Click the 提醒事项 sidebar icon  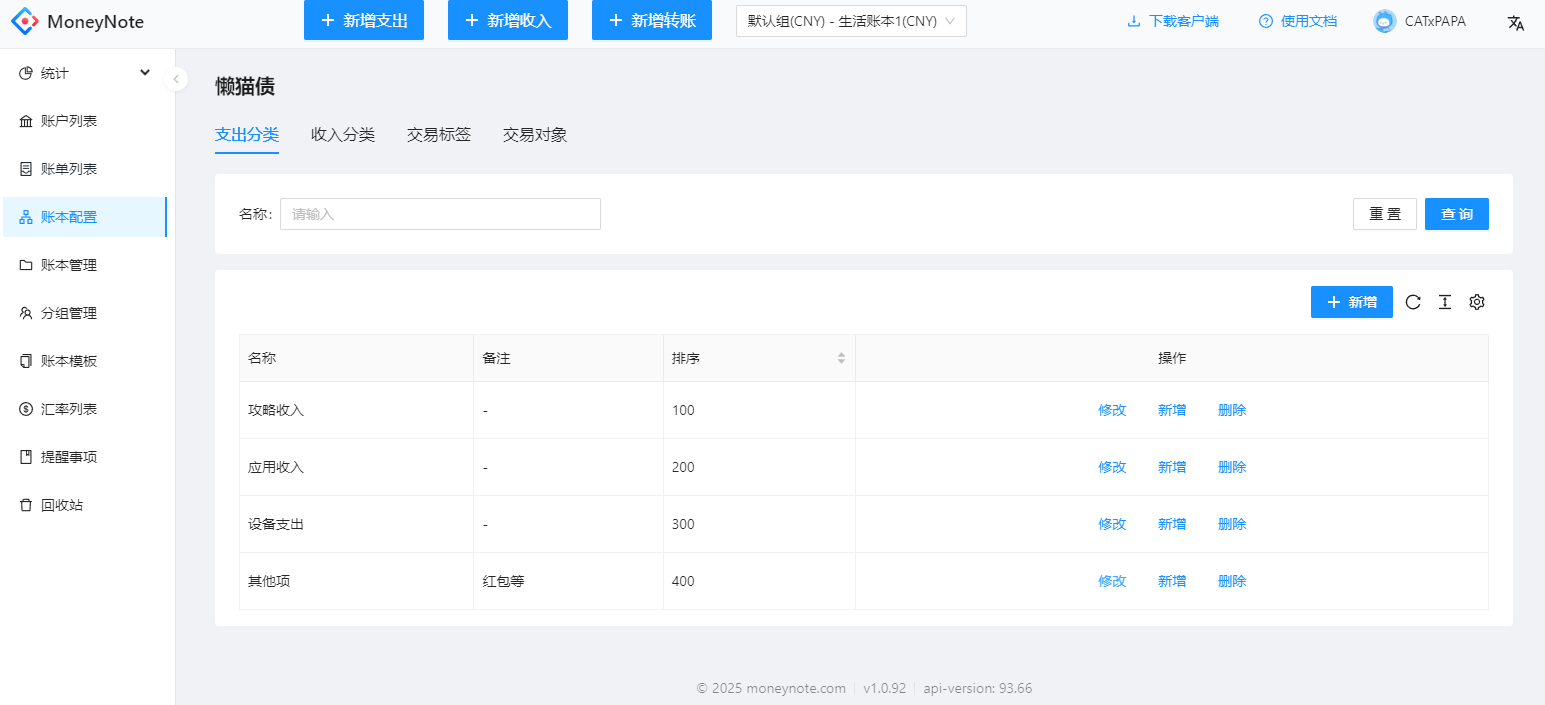point(26,457)
